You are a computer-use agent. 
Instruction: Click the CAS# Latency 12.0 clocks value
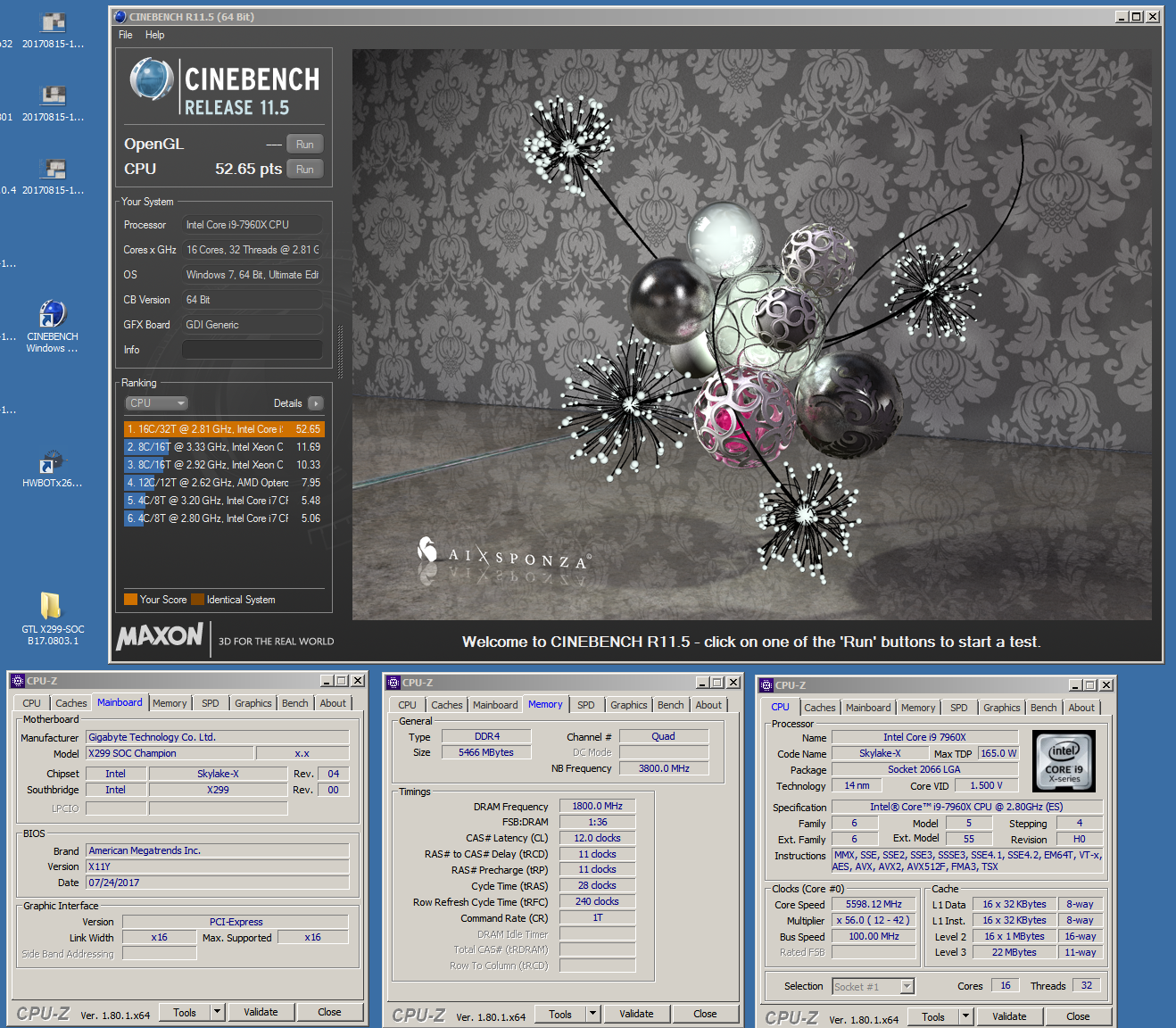click(x=598, y=838)
